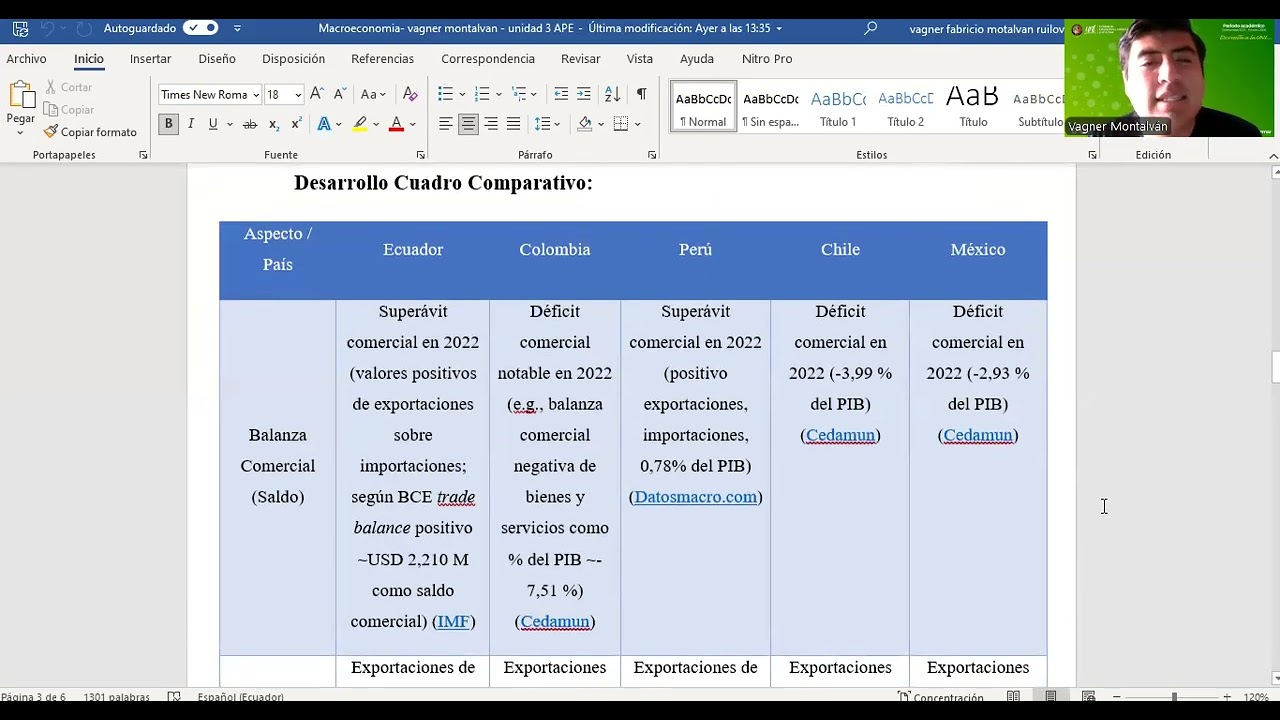Switch to the Revisar tab
Viewport: 1280px width, 720px height.
pyautogui.click(x=580, y=59)
